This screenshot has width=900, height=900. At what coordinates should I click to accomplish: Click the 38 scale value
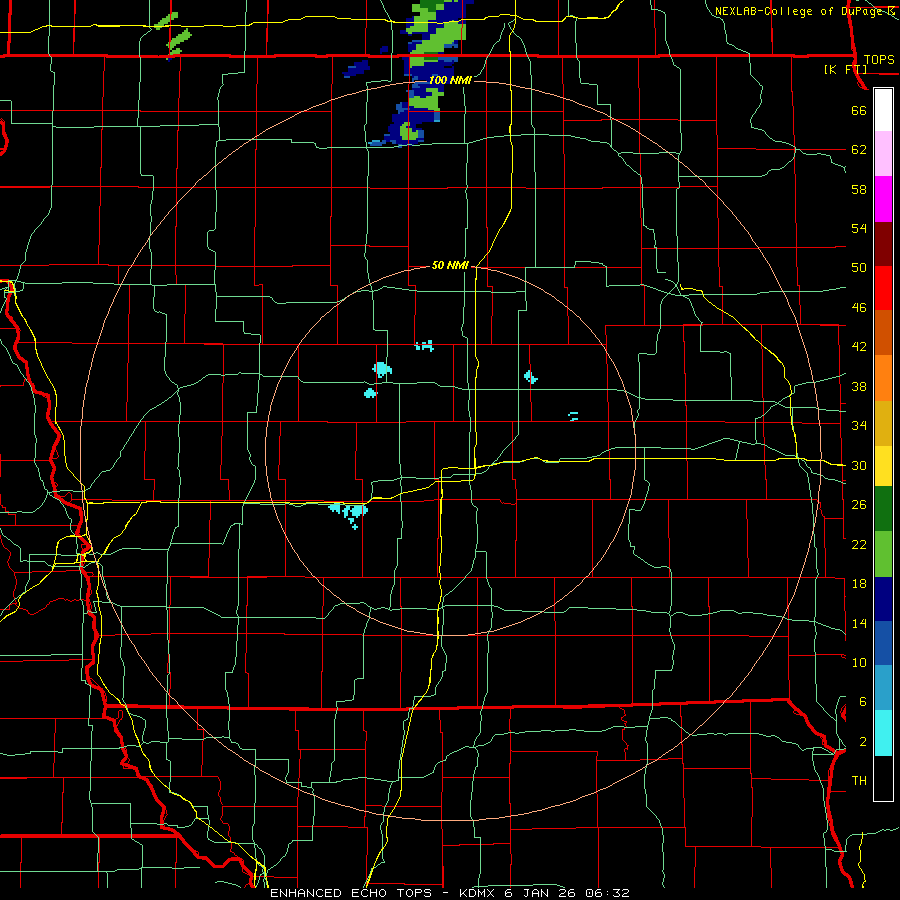tap(859, 386)
